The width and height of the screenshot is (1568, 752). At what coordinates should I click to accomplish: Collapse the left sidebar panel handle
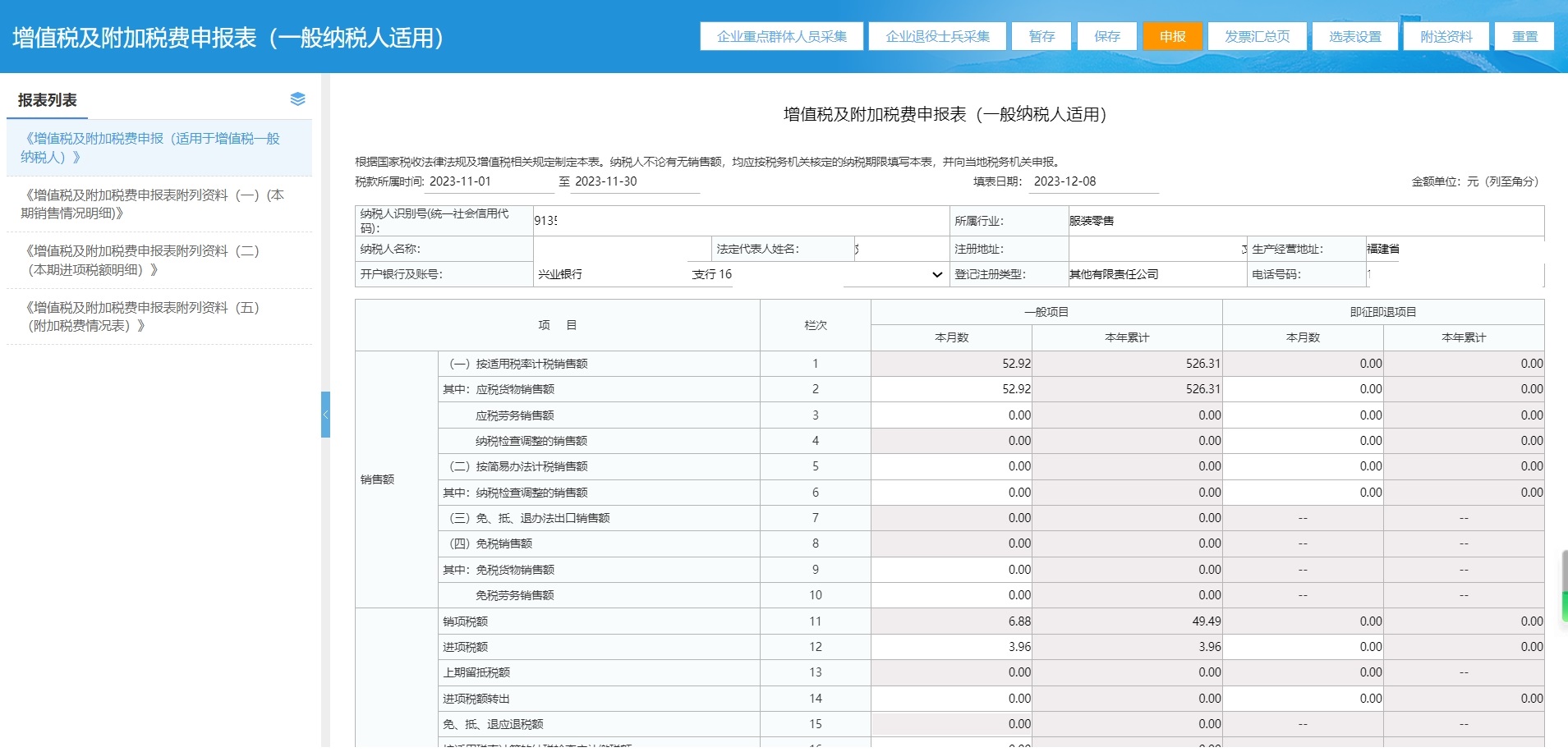point(325,415)
